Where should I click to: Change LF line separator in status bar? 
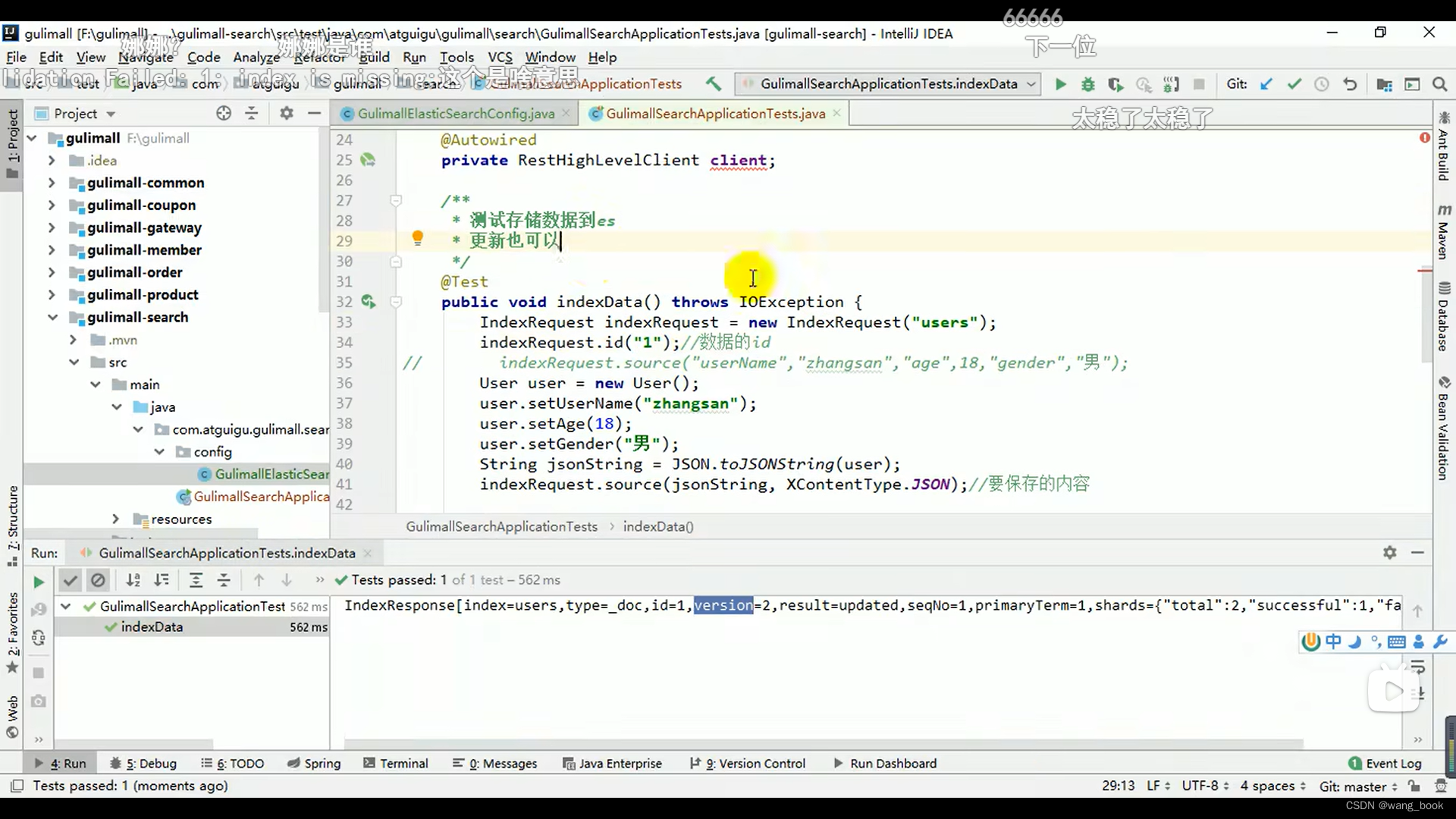pyautogui.click(x=1158, y=786)
